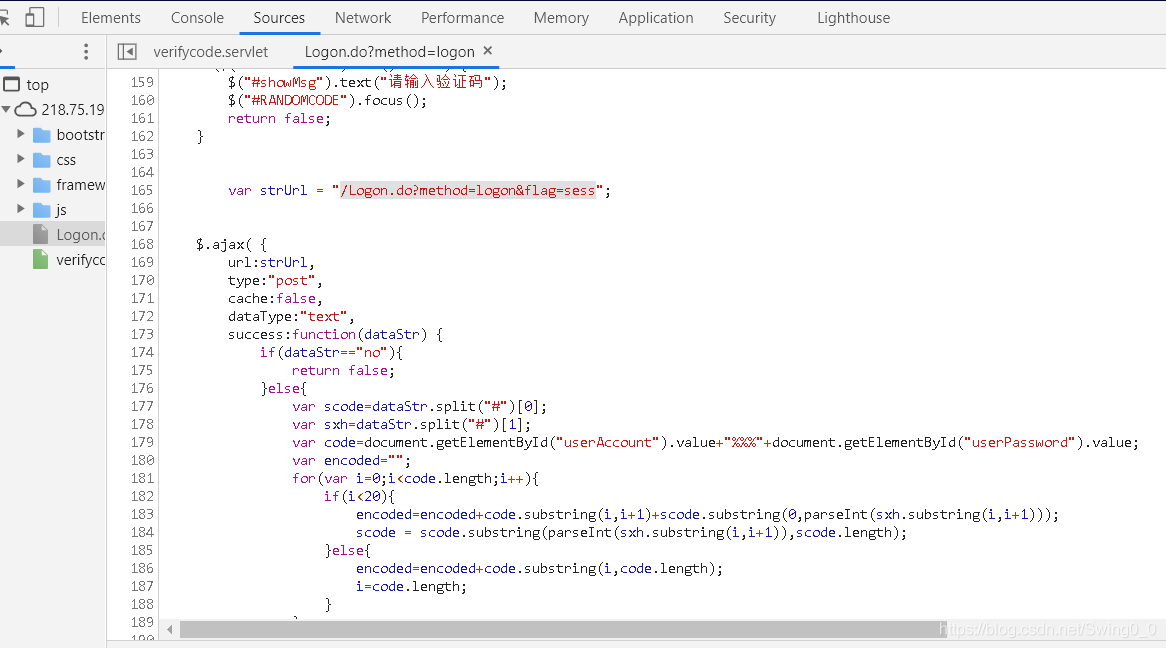
Task: Click the "userAccount" string on line 179
Action: tap(608, 442)
